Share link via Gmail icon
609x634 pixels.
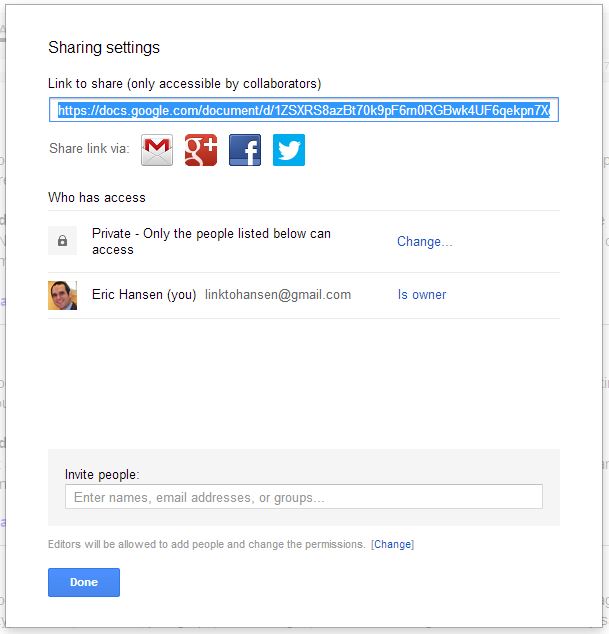click(157, 150)
